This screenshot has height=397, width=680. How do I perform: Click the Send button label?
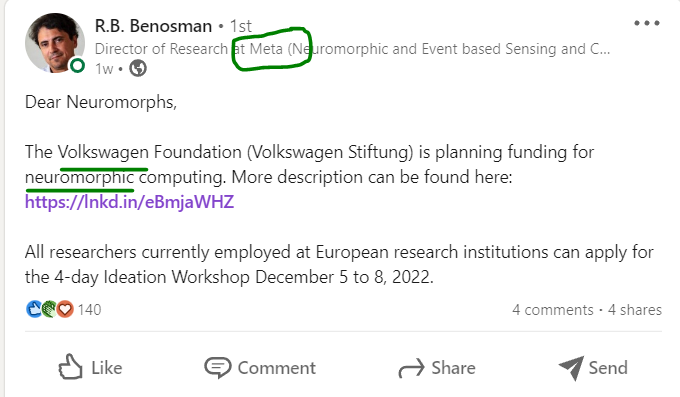[x=608, y=368]
